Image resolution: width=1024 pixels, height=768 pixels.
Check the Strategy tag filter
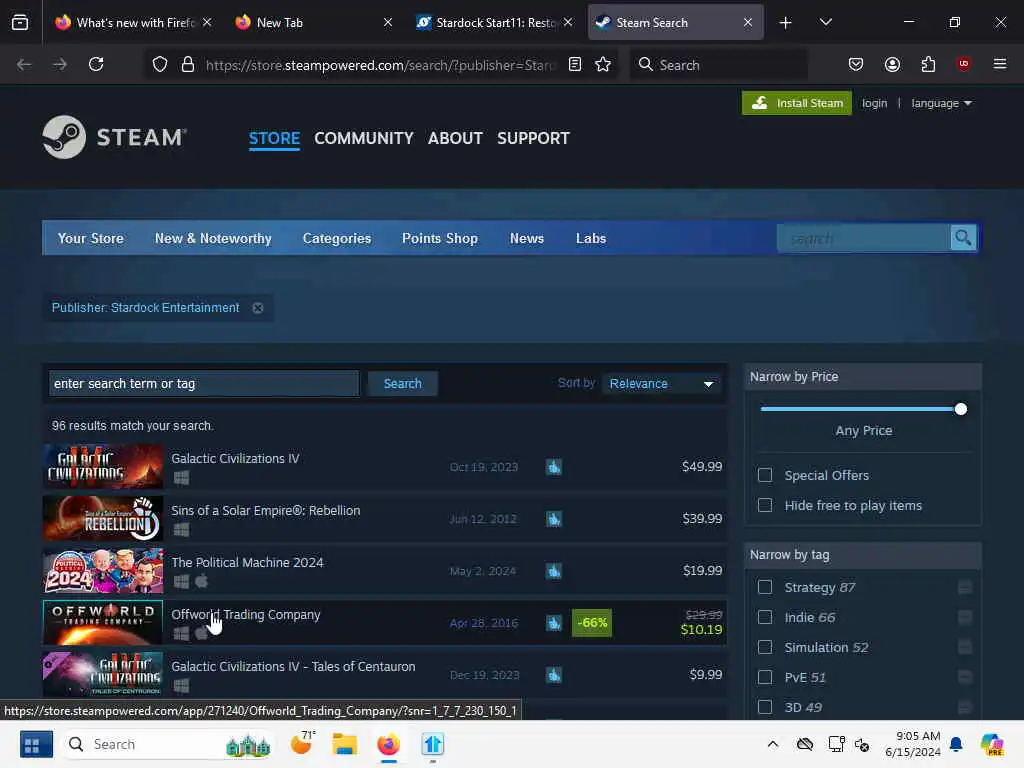coord(765,587)
